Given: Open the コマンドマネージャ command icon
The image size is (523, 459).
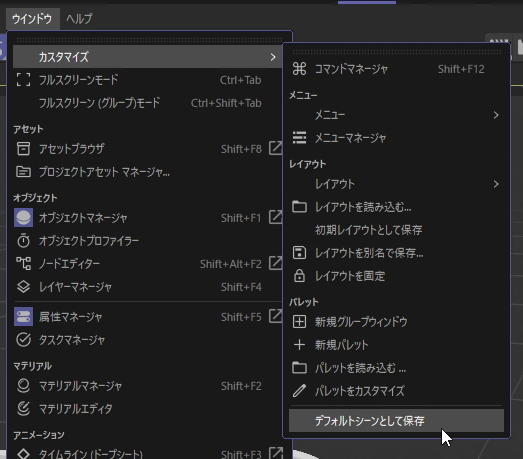Looking at the screenshot, I should click(299, 69).
